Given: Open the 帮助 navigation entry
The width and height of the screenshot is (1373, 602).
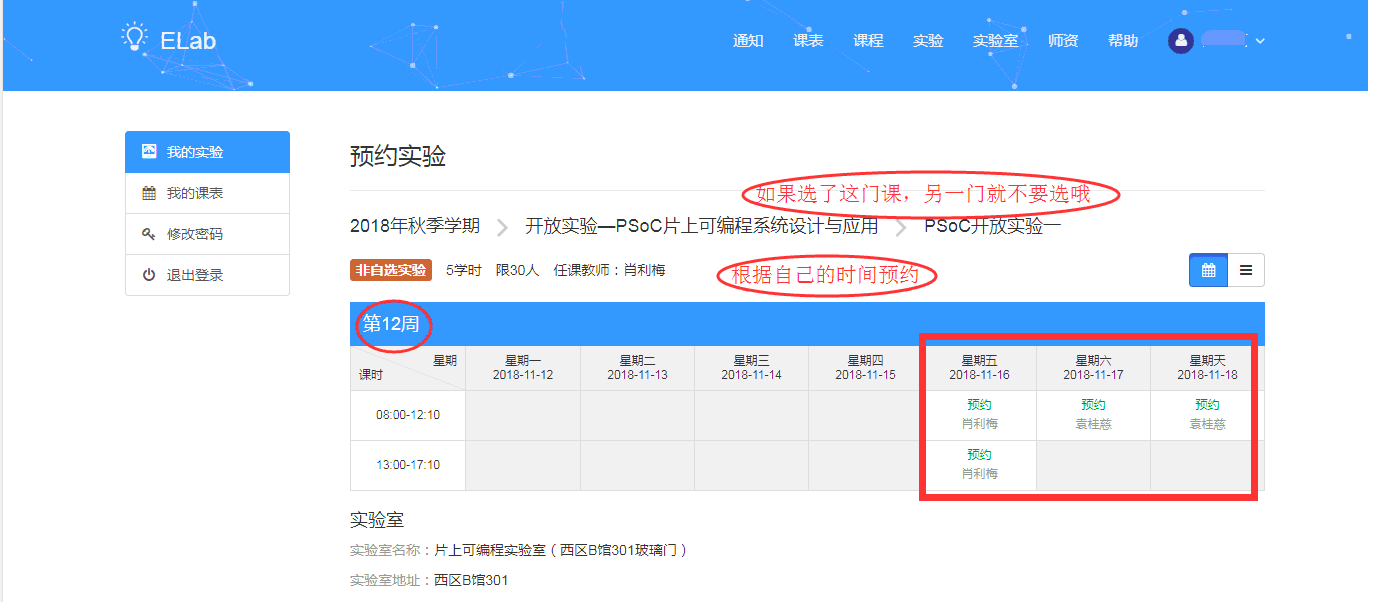Looking at the screenshot, I should coord(1122,41).
